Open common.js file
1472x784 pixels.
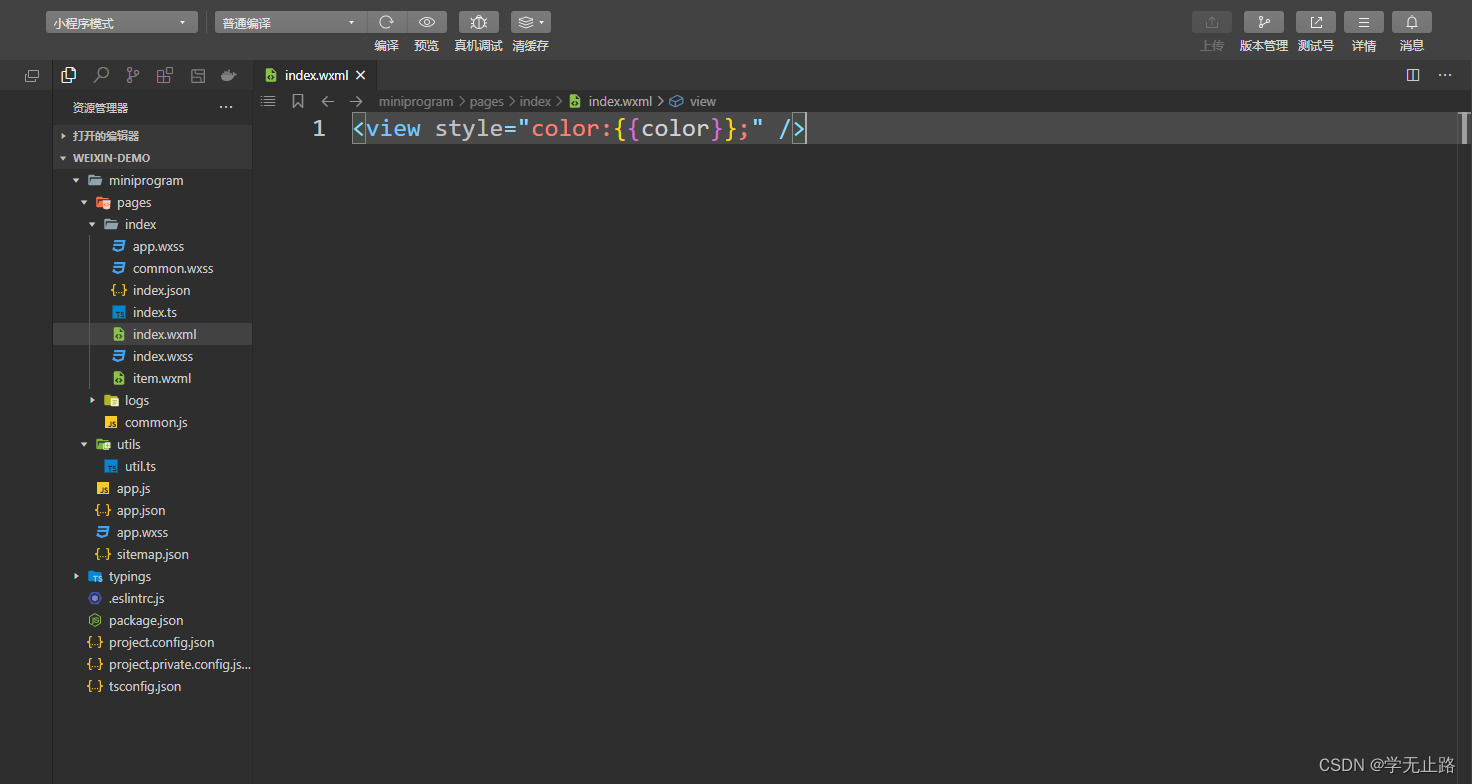152,423
